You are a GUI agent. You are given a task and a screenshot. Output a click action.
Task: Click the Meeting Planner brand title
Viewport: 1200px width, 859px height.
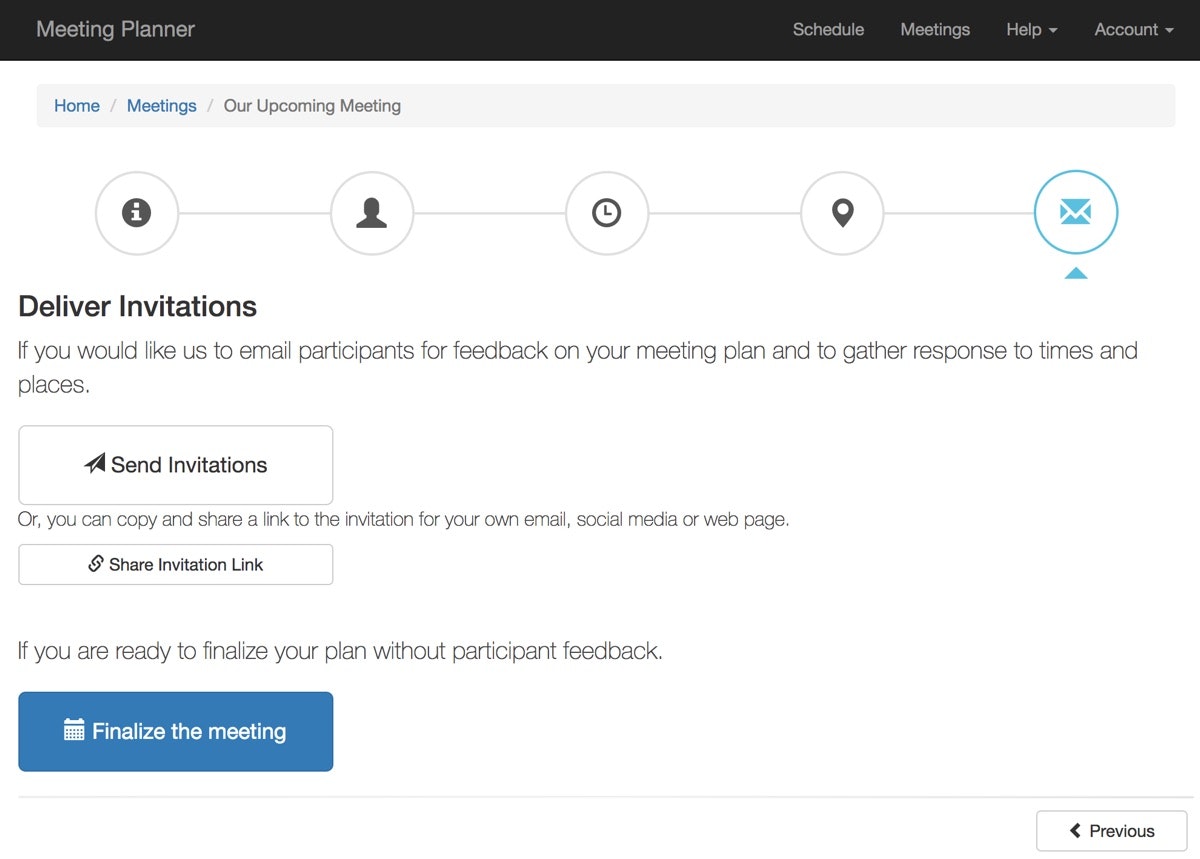(115, 29)
